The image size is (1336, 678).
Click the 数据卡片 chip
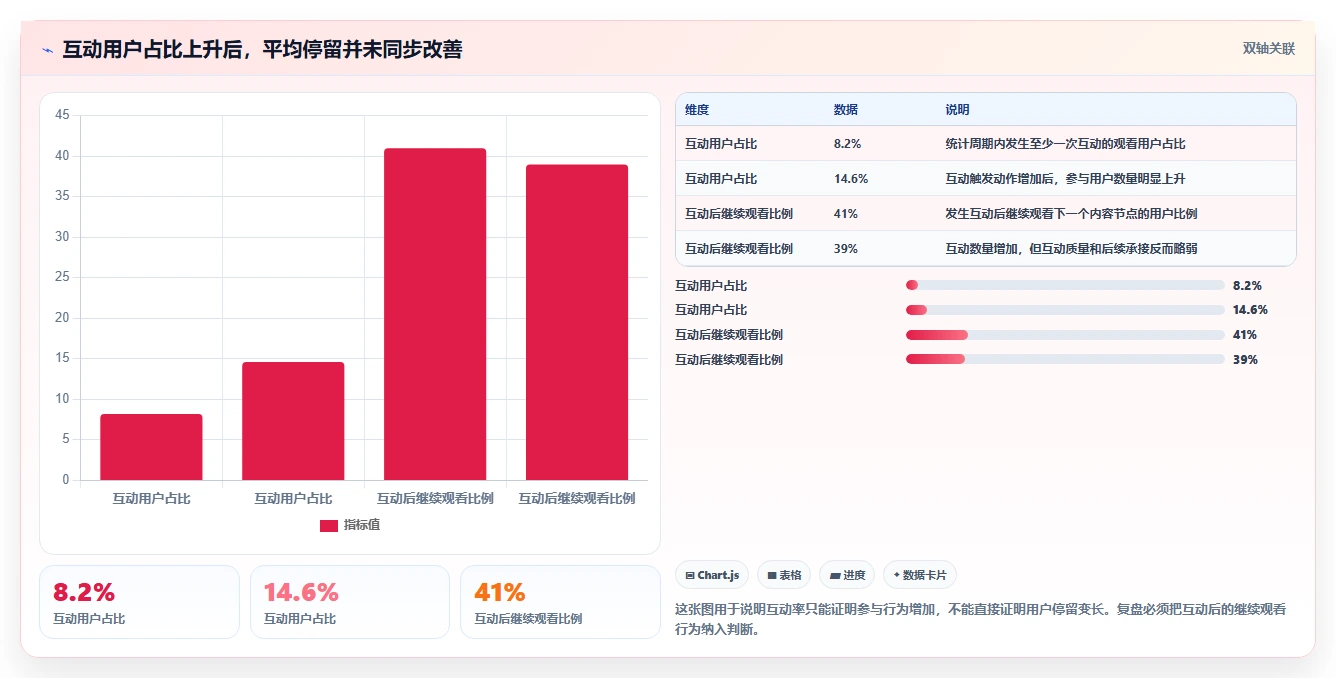(x=920, y=575)
